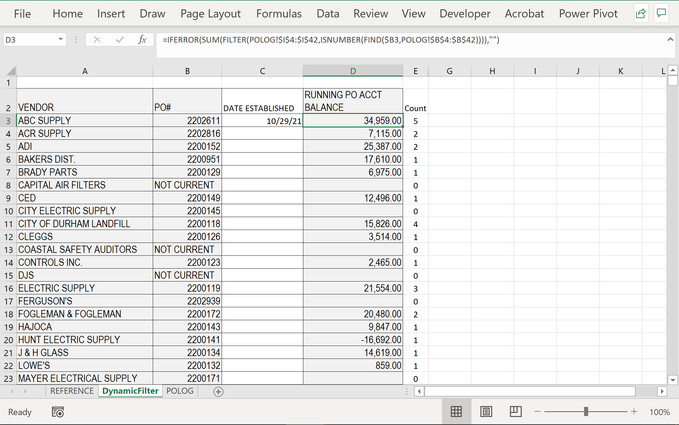679x425 pixels.
Task: Open the Power Pivot ribbon tab
Action: (588, 14)
